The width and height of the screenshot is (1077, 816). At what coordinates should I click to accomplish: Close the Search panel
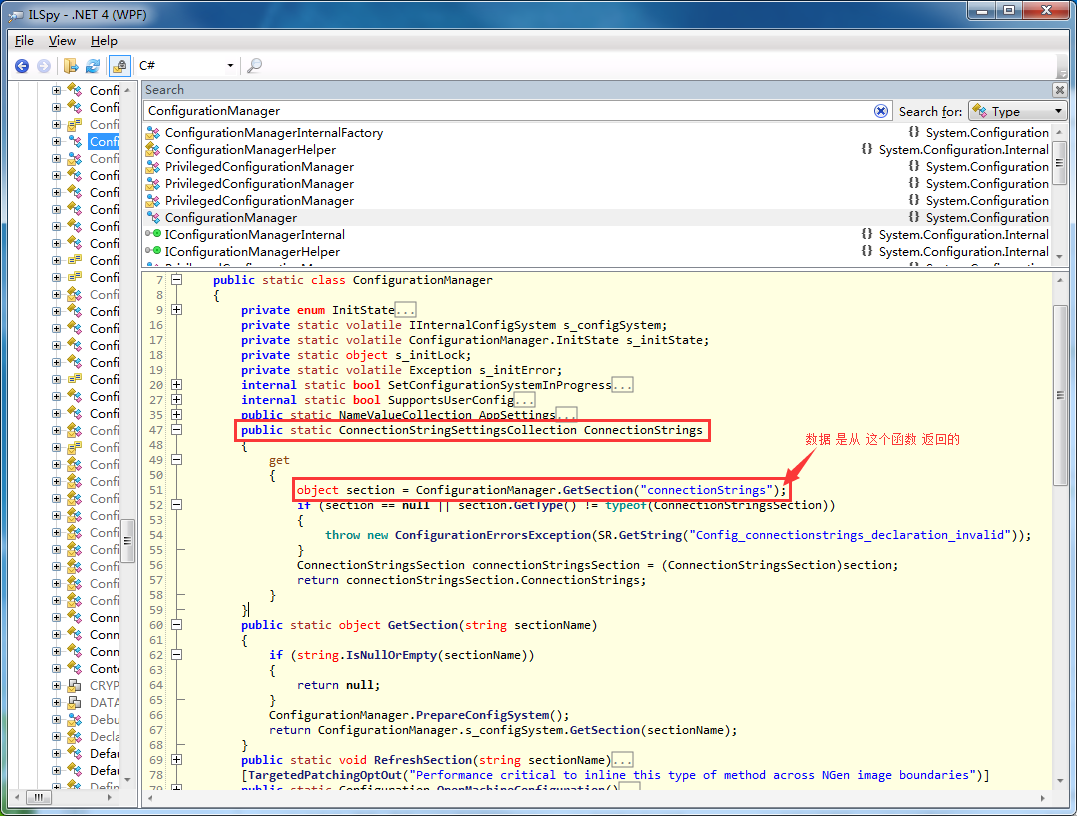point(1060,90)
